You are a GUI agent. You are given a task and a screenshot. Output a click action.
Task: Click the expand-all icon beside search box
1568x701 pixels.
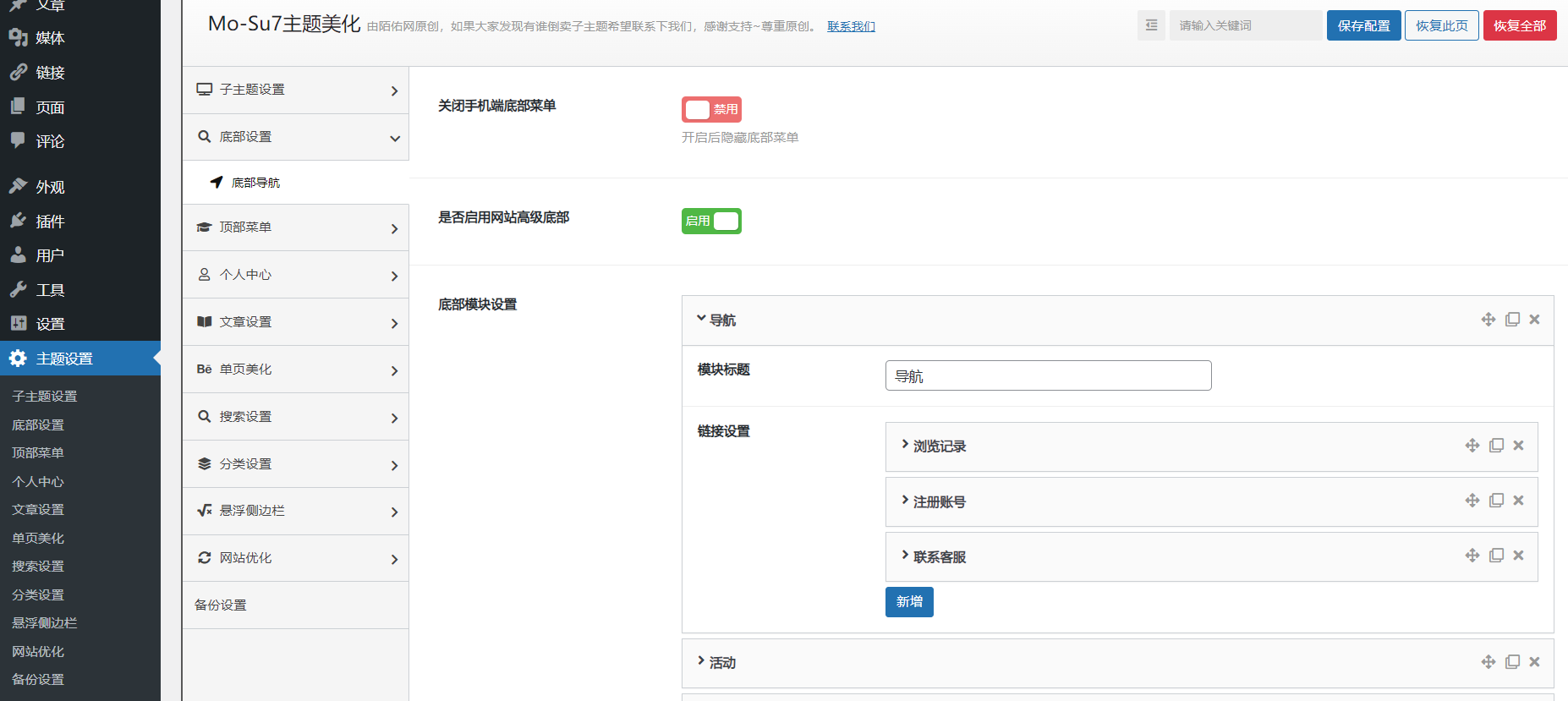click(1151, 25)
